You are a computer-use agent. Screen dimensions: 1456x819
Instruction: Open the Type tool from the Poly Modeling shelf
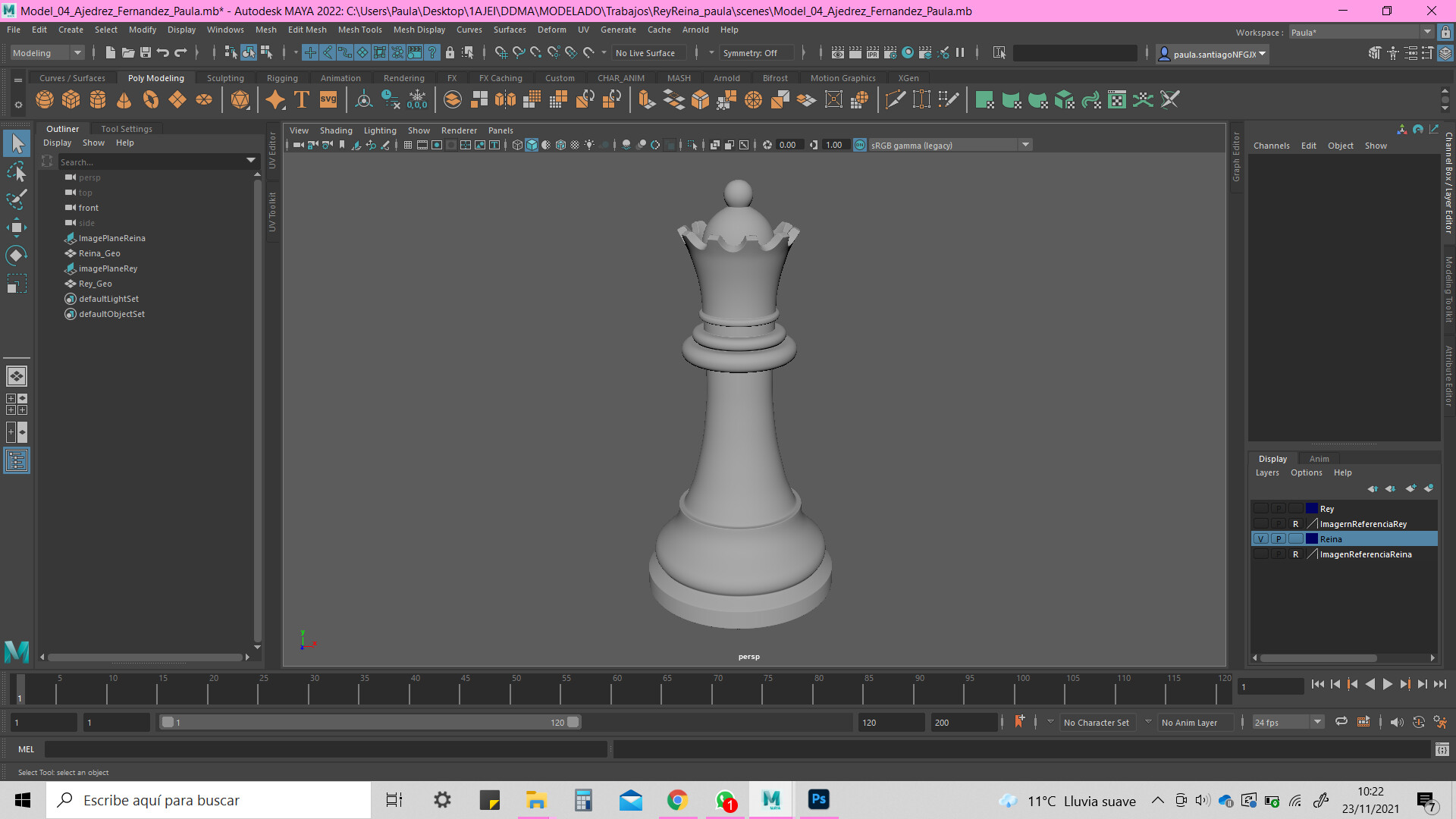point(300,99)
